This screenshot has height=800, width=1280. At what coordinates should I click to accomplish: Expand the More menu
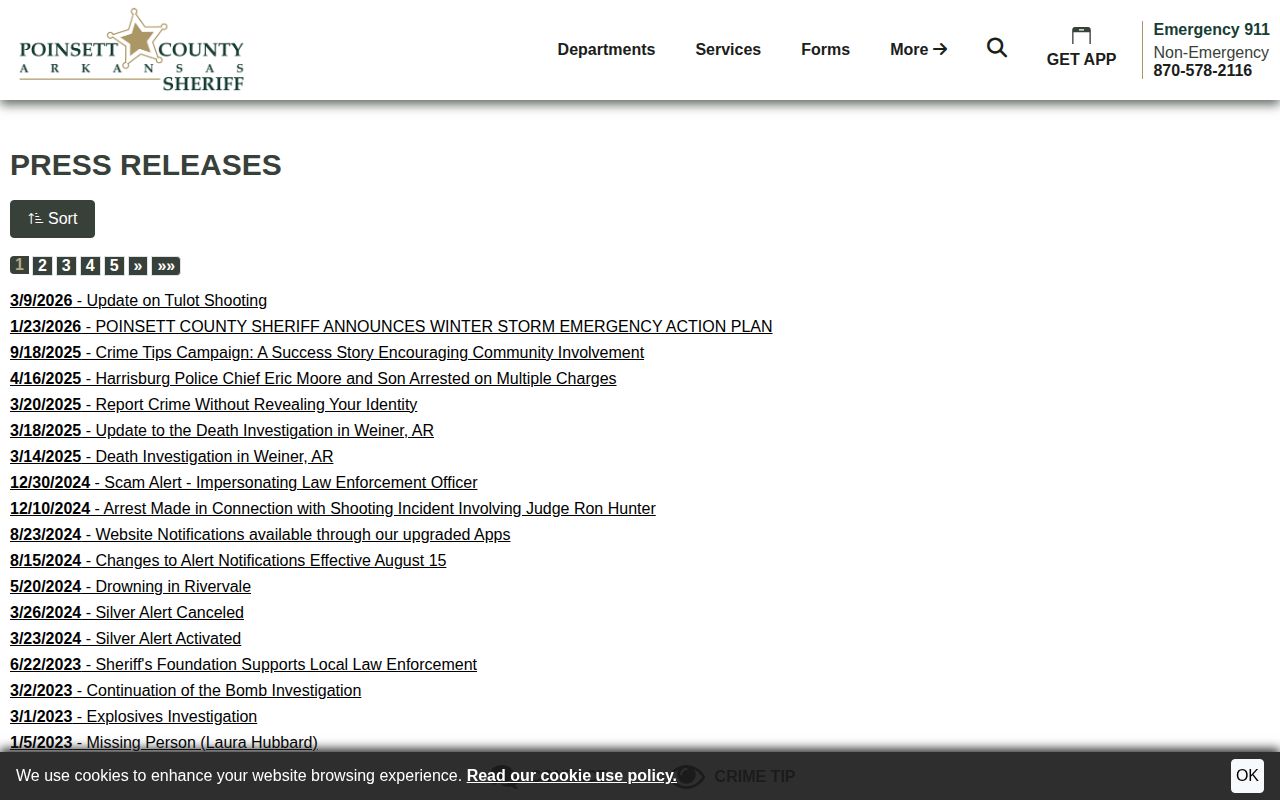click(x=918, y=49)
